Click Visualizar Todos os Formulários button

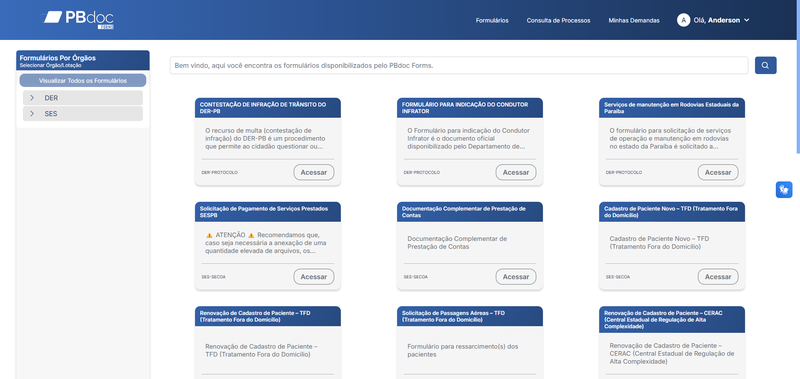tap(83, 81)
